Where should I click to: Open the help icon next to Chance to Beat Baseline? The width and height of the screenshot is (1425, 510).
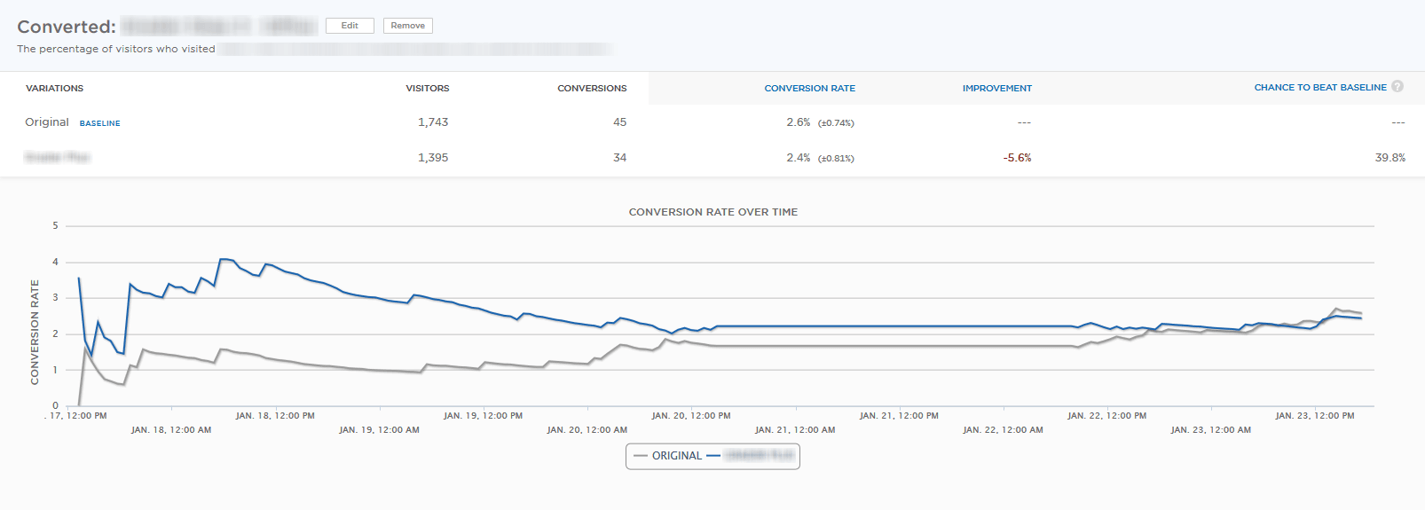pyautogui.click(x=1397, y=87)
